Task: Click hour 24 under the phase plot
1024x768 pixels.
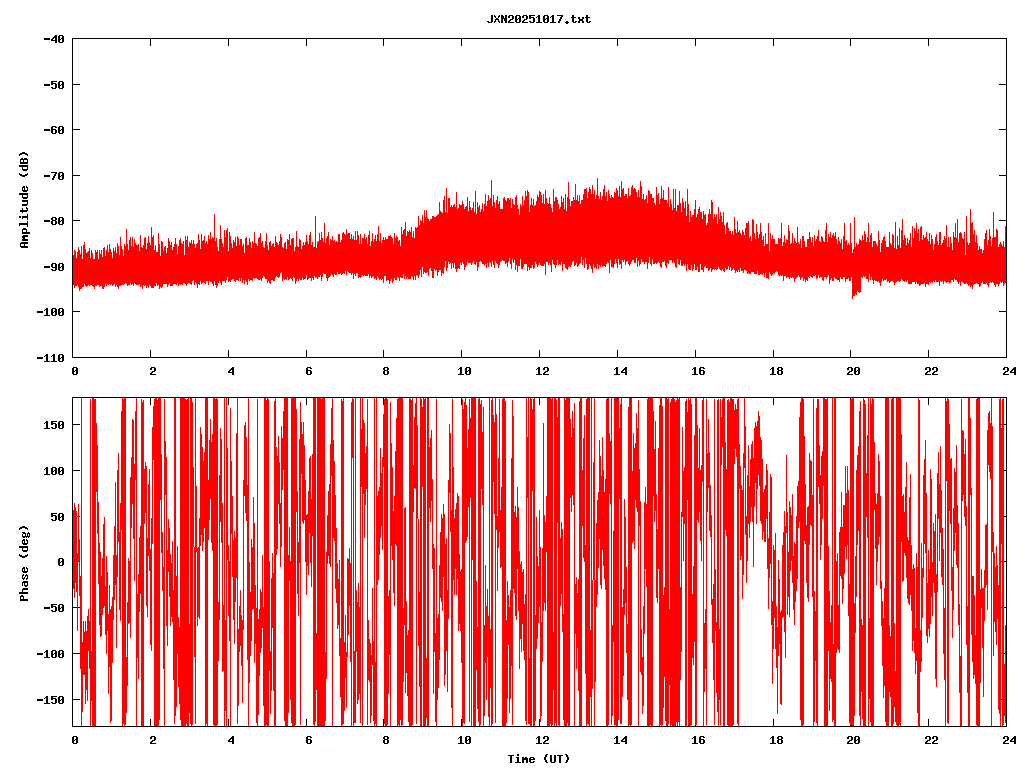Action: (x=1005, y=740)
